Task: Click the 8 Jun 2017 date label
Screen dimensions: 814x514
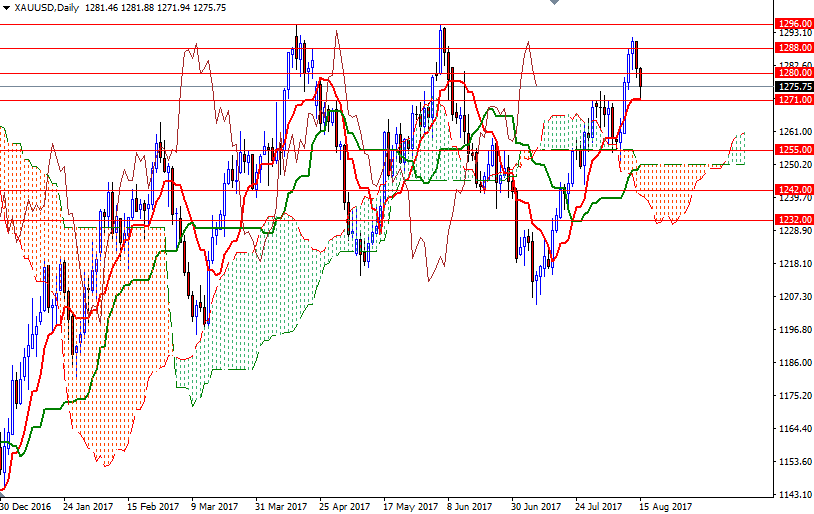Action: pyautogui.click(x=470, y=506)
